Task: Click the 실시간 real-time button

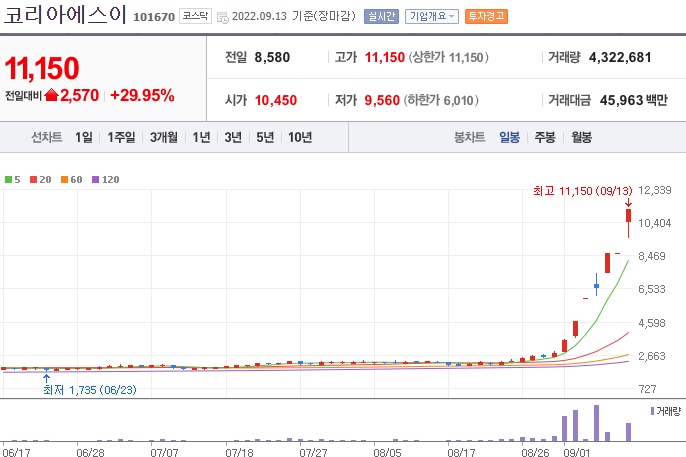Action: tap(381, 16)
